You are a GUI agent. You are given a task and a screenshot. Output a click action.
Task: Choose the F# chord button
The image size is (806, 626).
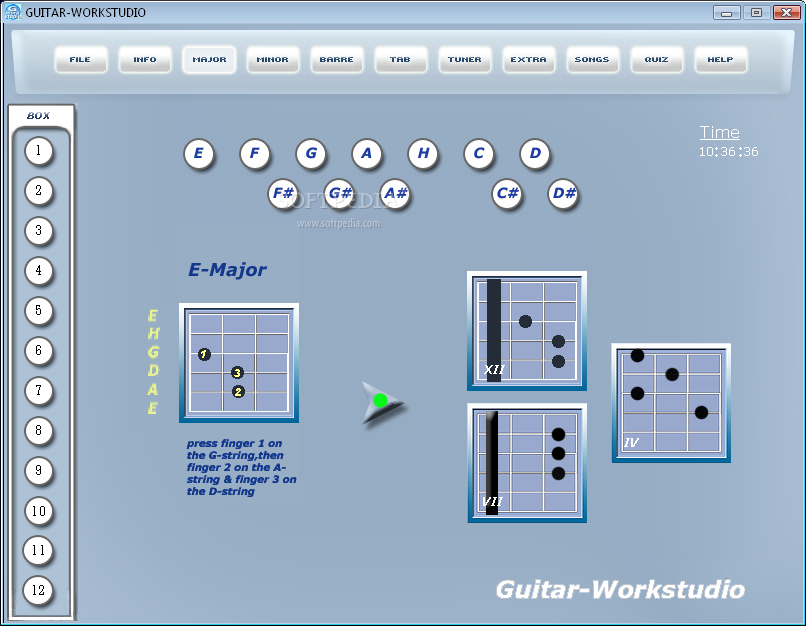[x=283, y=194]
